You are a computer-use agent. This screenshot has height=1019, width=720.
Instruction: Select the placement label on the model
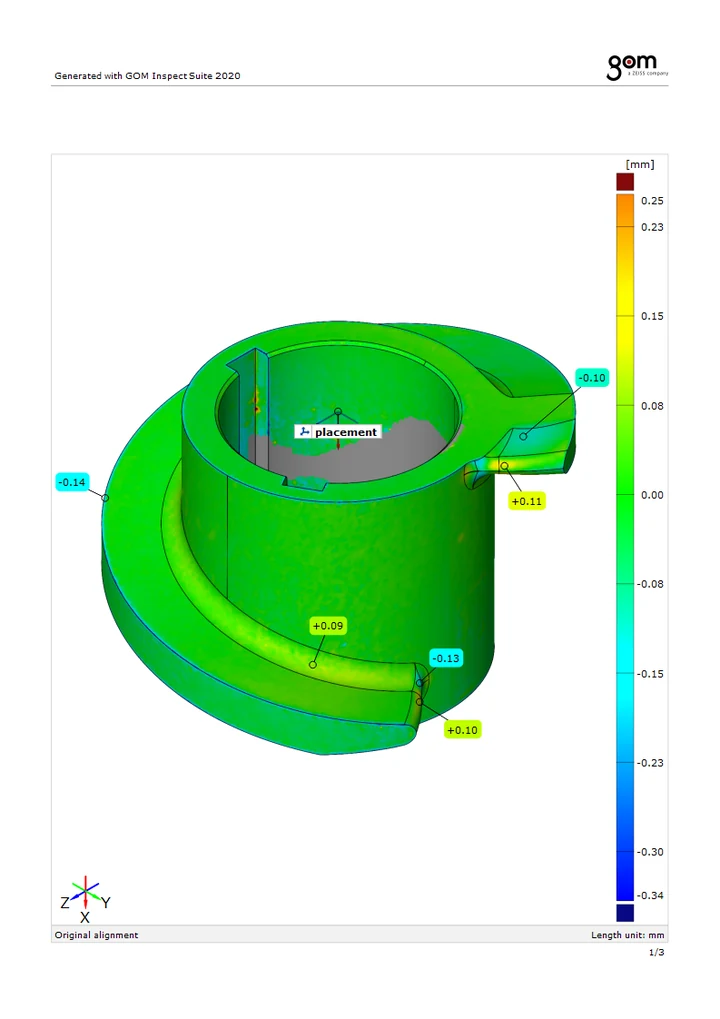(x=338, y=432)
